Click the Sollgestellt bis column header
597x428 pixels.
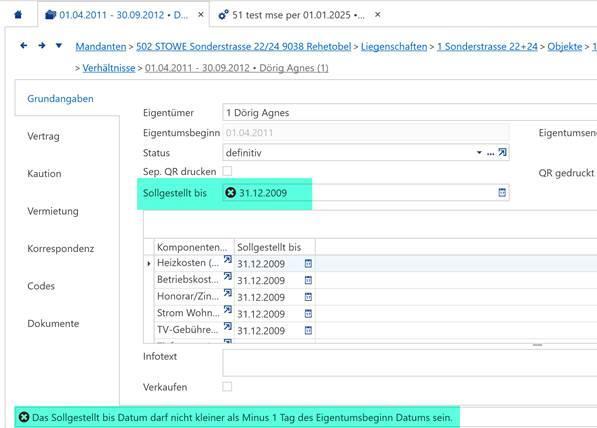pos(275,247)
